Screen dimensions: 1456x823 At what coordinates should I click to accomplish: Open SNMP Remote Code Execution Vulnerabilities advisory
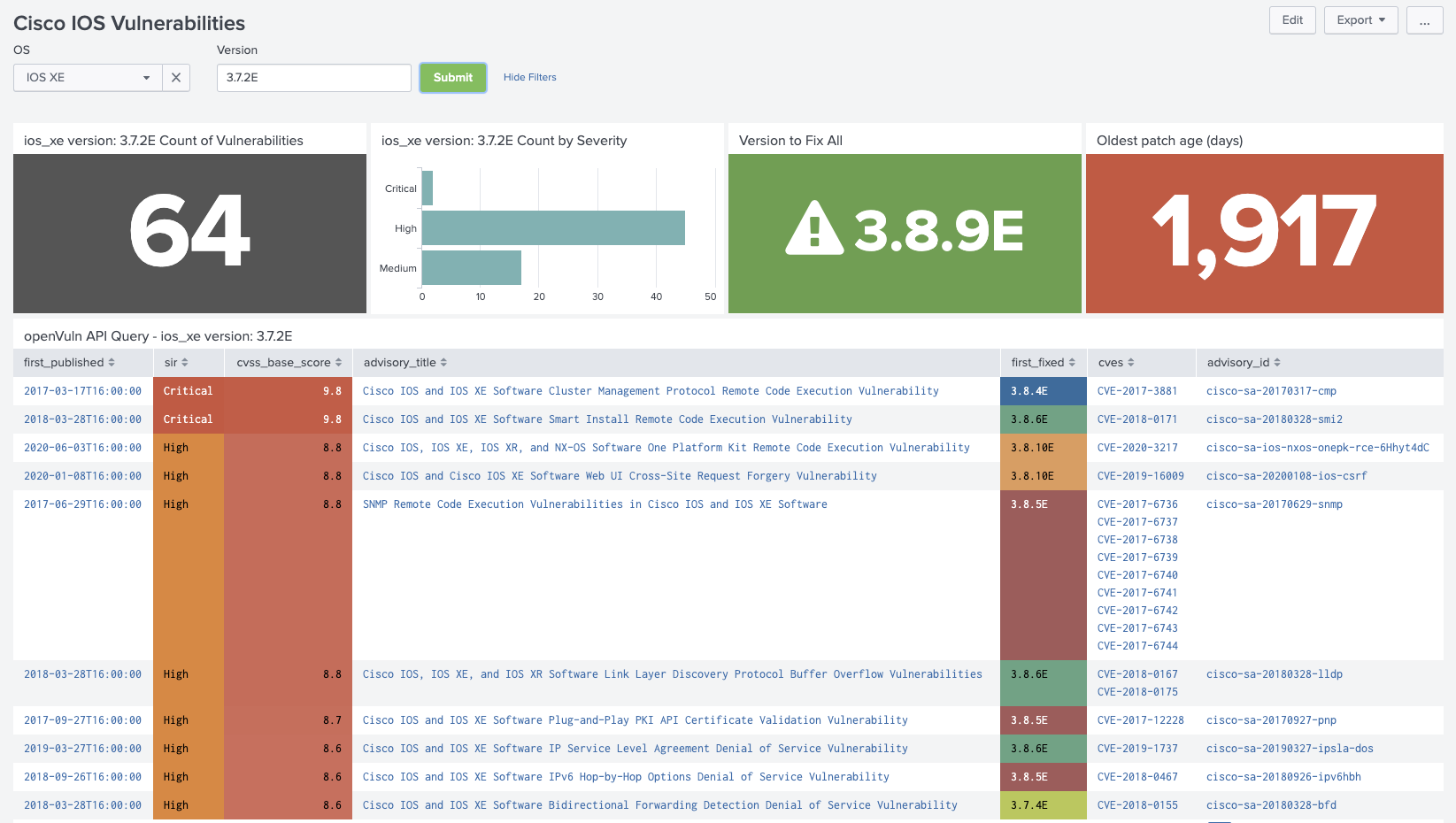(x=595, y=504)
